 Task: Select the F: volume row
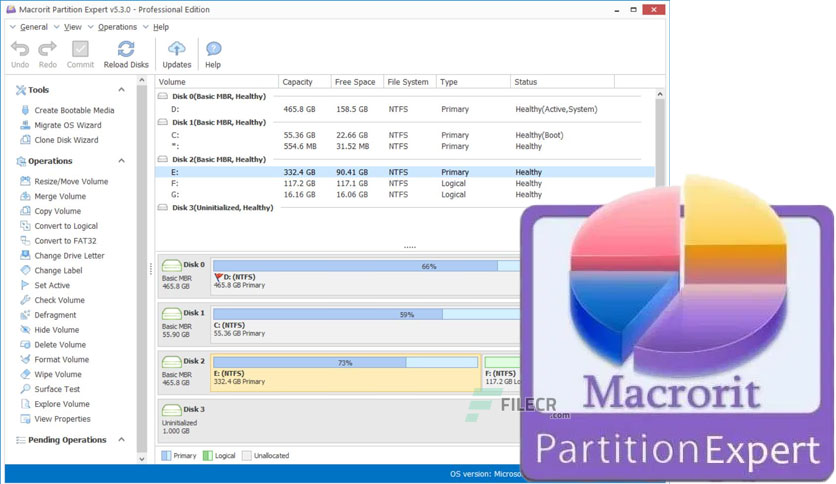pos(405,183)
